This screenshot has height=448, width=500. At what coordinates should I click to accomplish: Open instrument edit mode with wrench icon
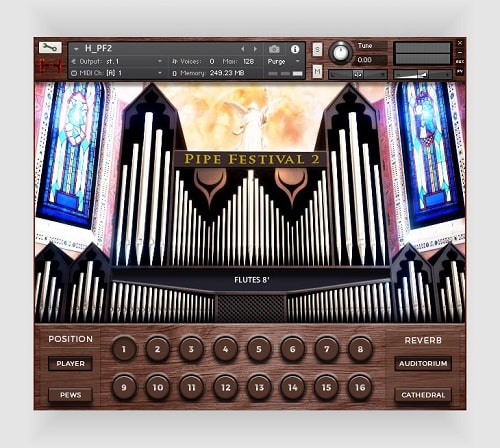[50, 48]
